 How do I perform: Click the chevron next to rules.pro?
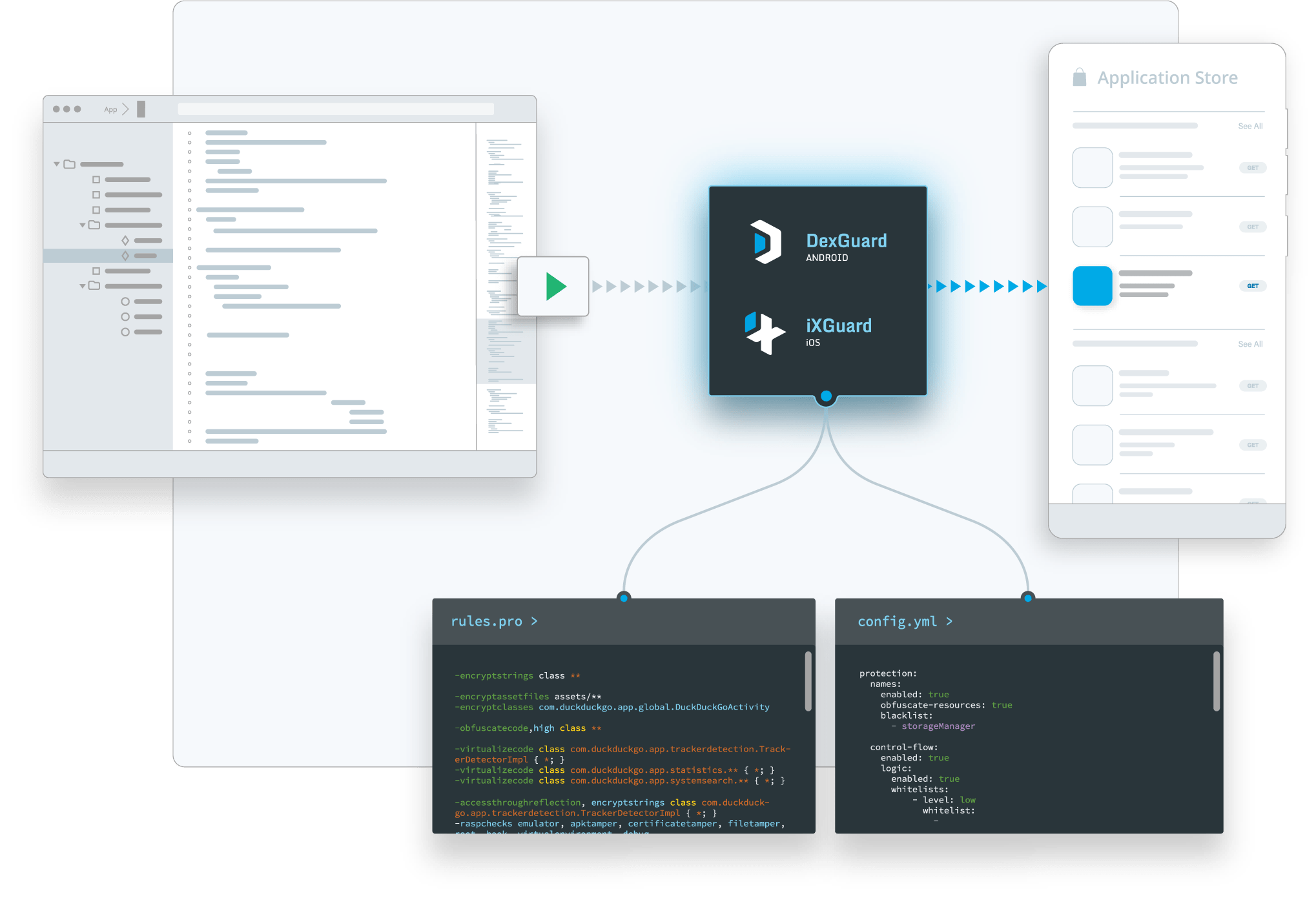point(534,621)
